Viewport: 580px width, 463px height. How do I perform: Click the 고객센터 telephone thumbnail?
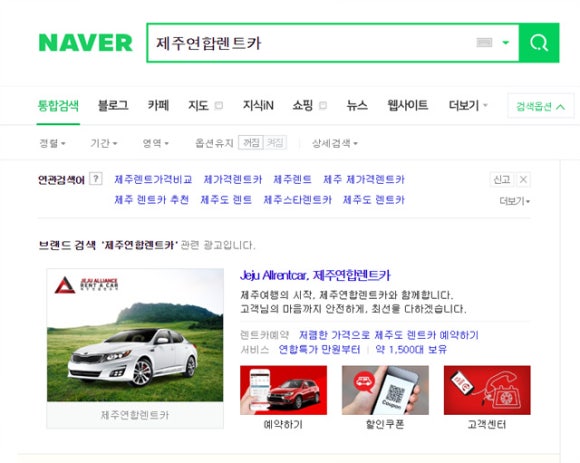tap(487, 390)
